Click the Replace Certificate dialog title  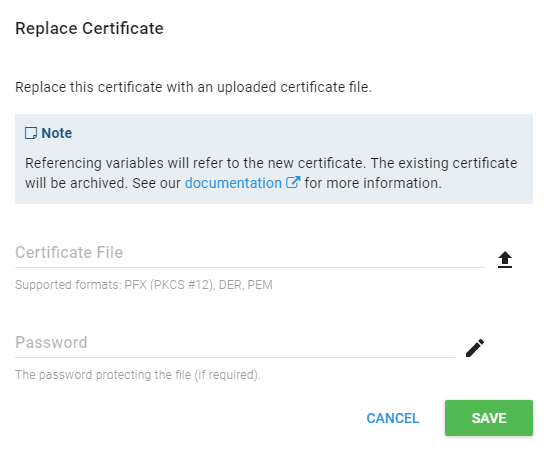pos(89,28)
